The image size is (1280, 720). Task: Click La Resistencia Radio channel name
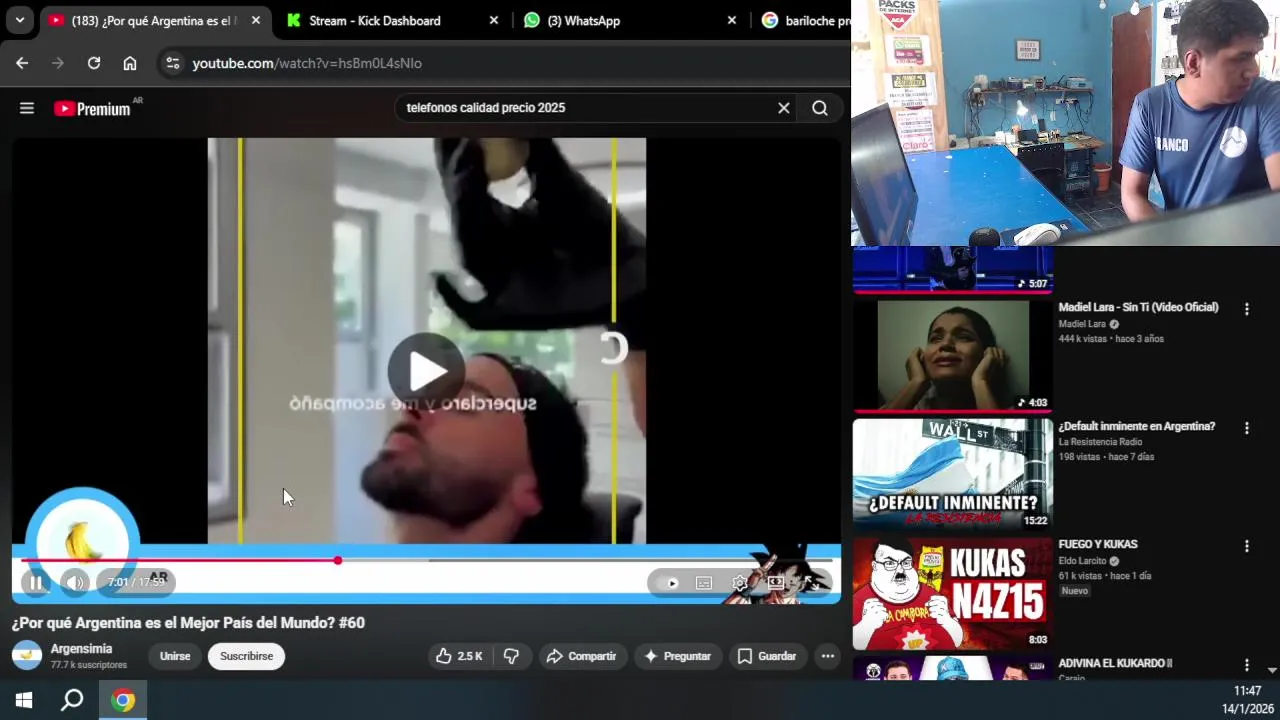[1100, 442]
